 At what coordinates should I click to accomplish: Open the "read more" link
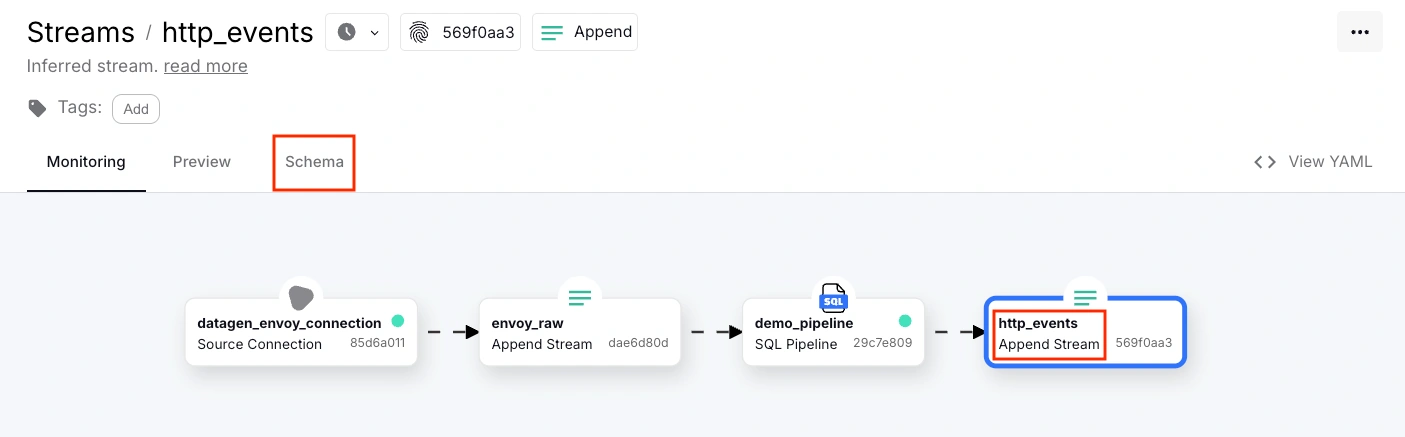[206, 66]
